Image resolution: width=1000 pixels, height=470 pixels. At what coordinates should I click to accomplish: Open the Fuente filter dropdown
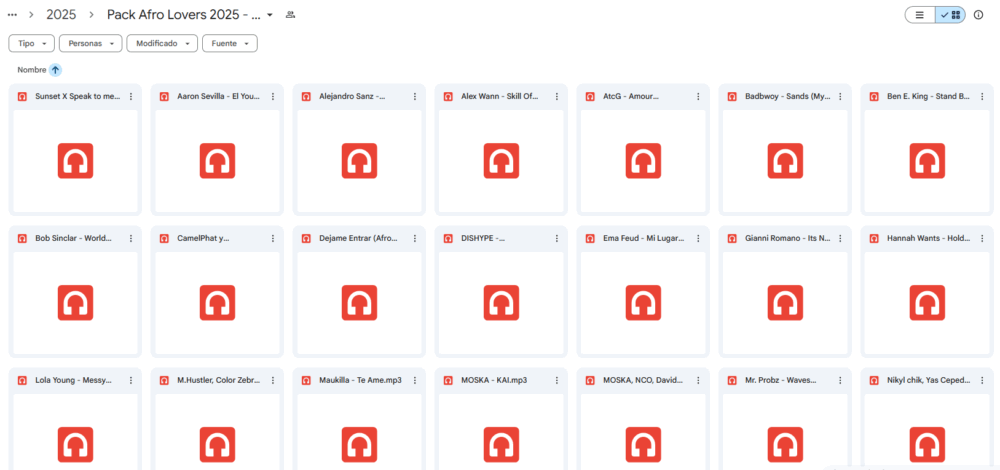(x=230, y=43)
